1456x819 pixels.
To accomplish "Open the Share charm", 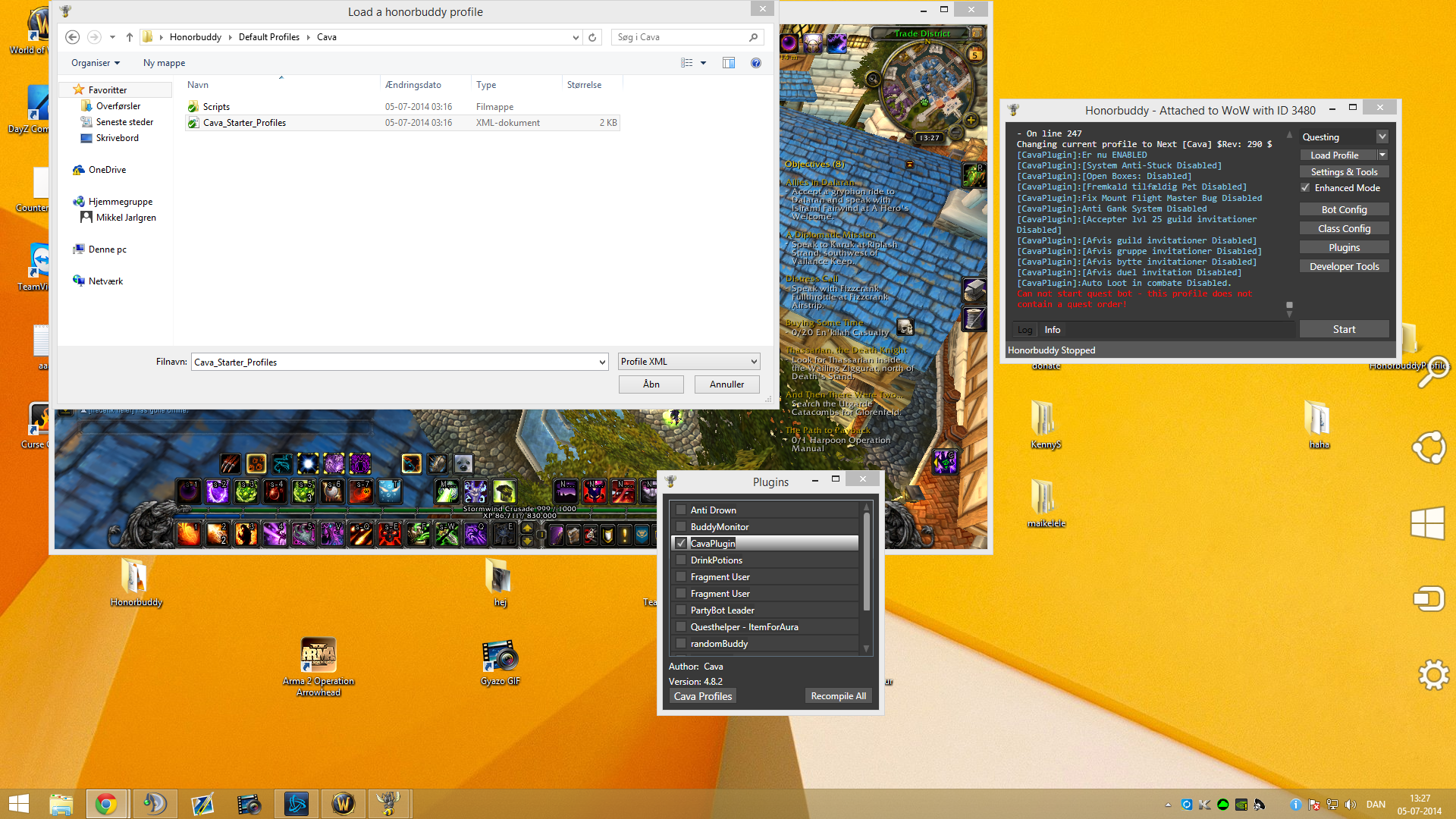I will [x=1429, y=447].
